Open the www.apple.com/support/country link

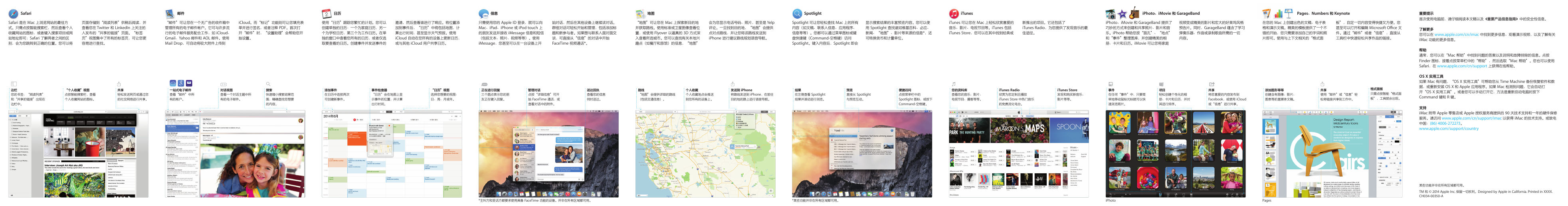(x=1449, y=128)
